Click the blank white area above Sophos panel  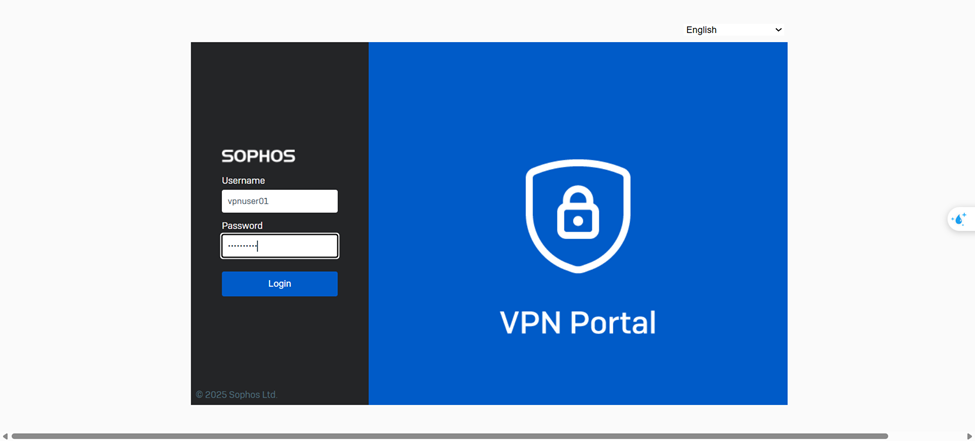(x=400, y=20)
